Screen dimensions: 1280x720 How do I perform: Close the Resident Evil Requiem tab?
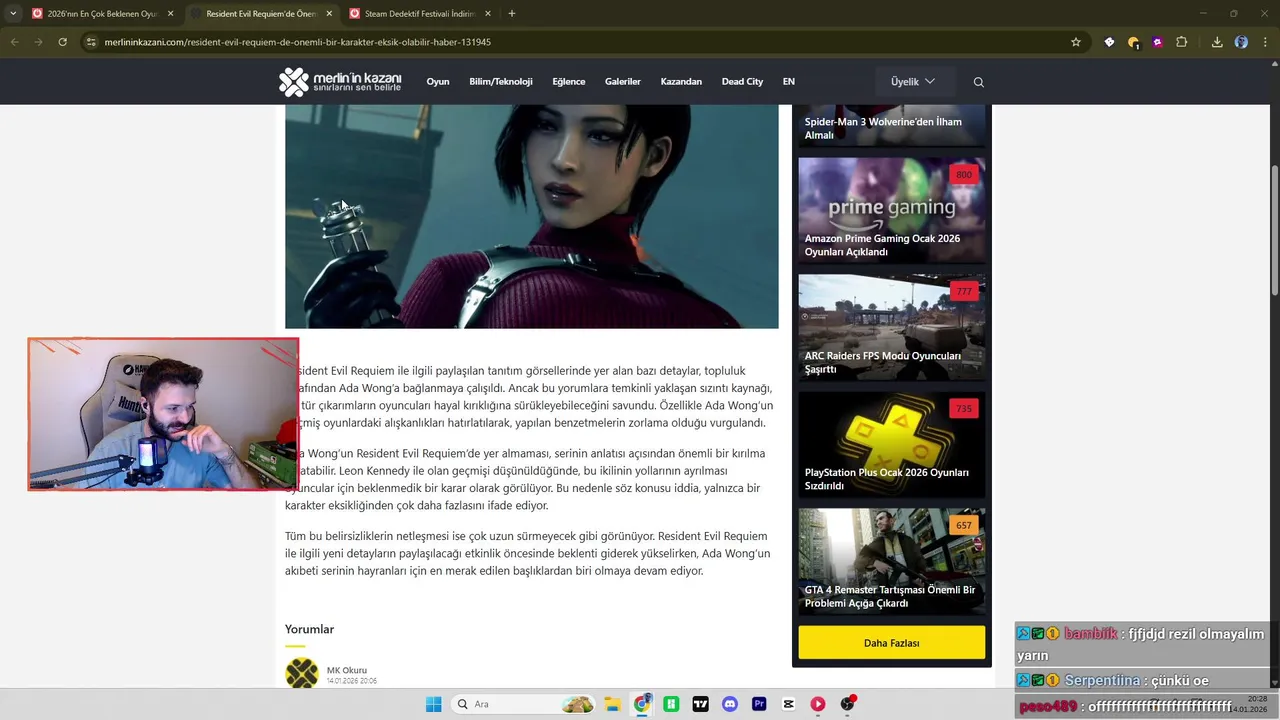329,14
